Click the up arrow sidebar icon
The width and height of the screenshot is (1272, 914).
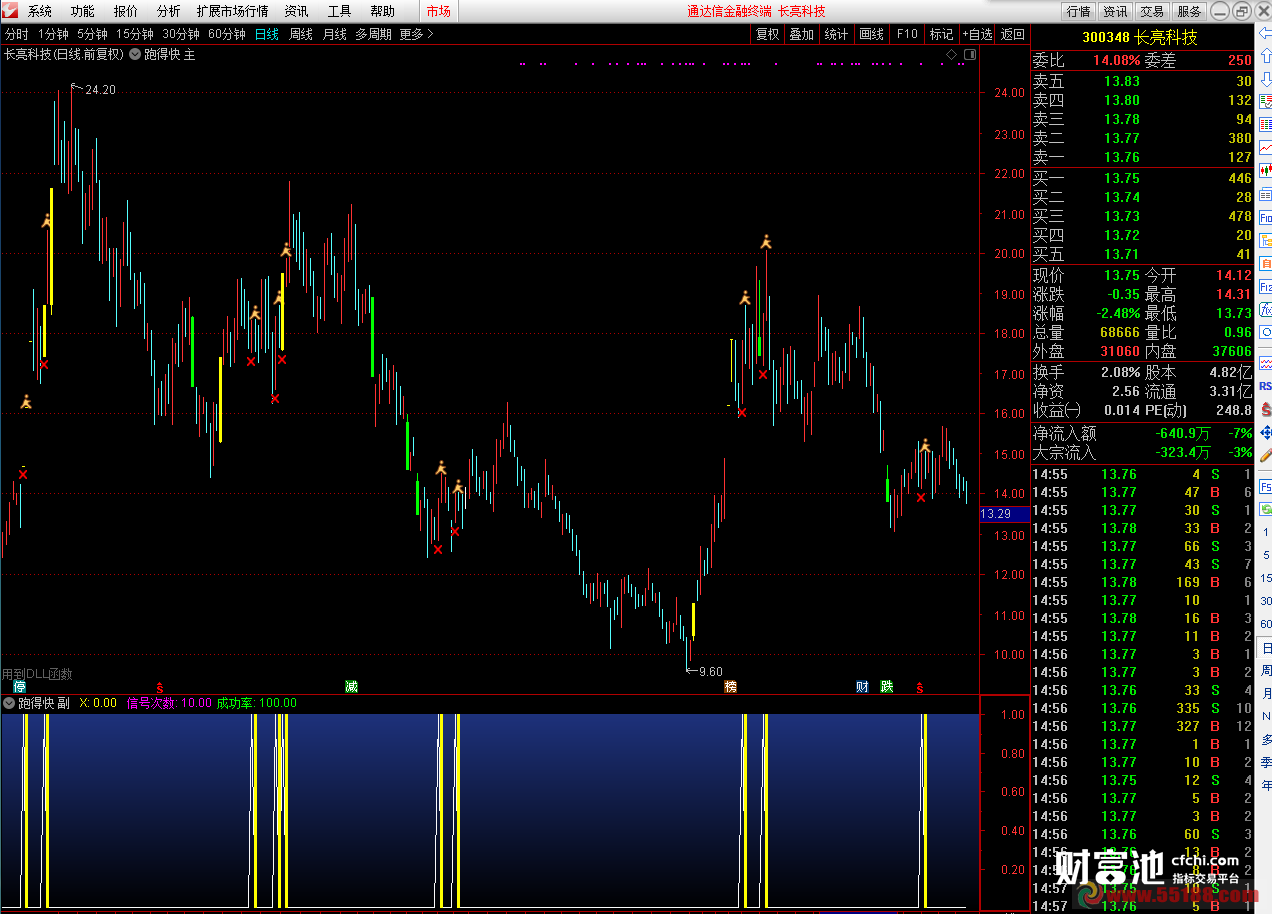(1265, 56)
